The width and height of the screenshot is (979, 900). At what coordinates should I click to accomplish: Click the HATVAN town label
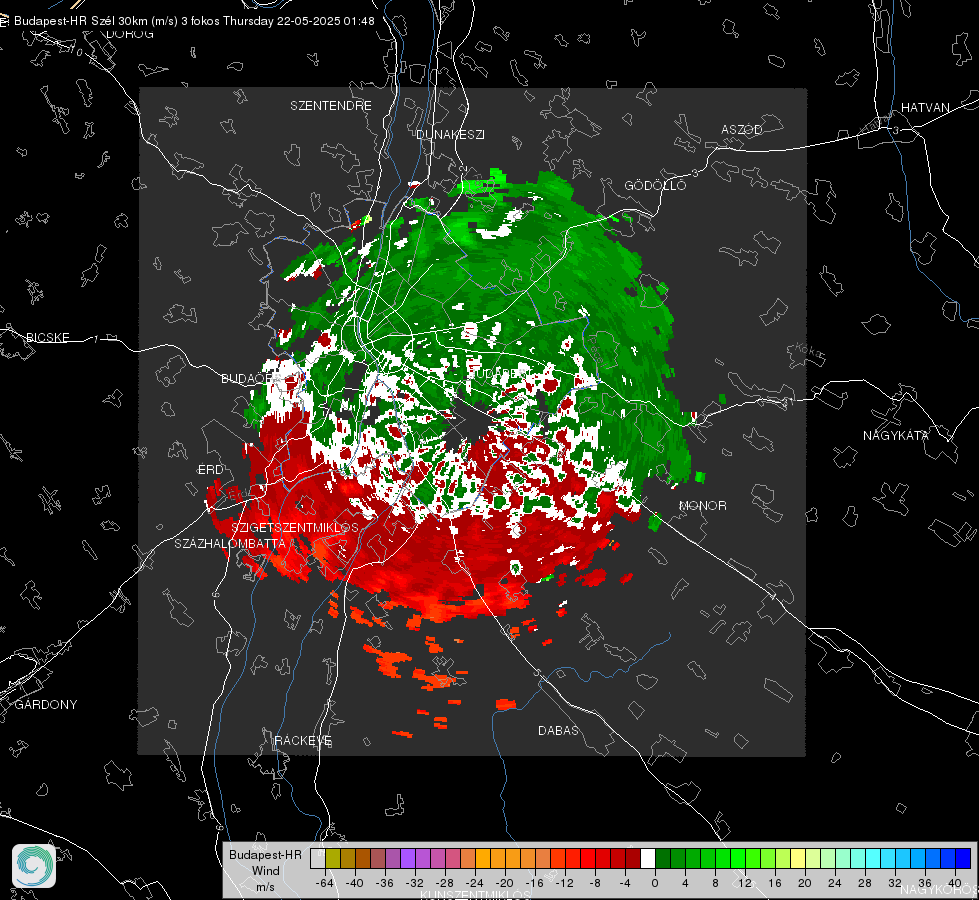[x=925, y=107]
